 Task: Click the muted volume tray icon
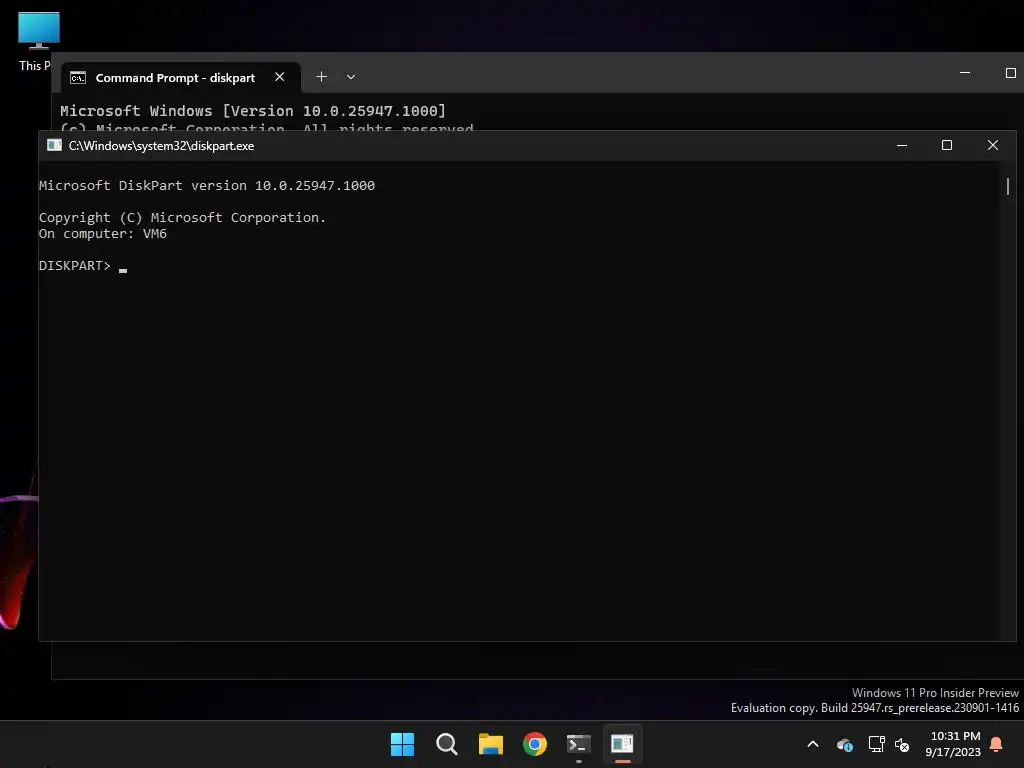pyautogui.click(x=902, y=744)
